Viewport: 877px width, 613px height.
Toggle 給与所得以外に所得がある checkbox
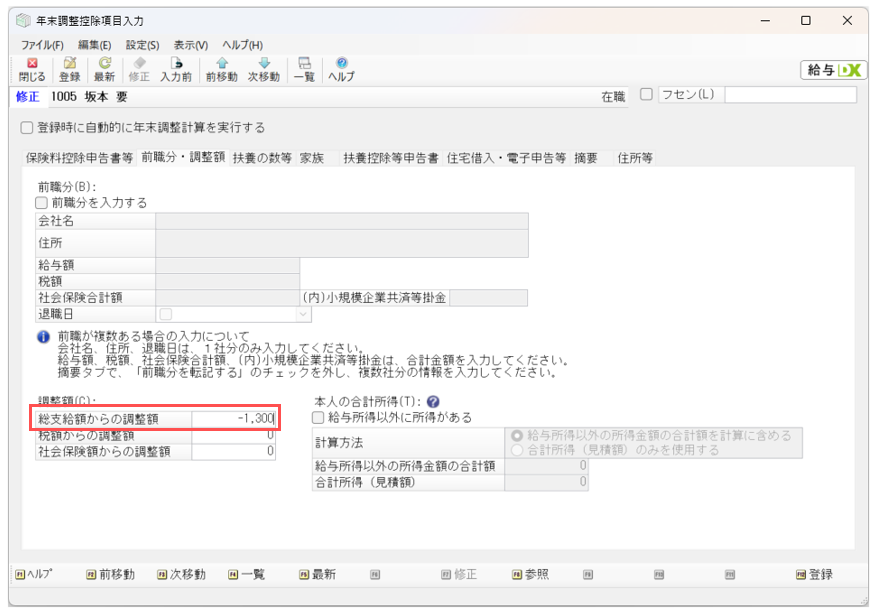coord(320,418)
